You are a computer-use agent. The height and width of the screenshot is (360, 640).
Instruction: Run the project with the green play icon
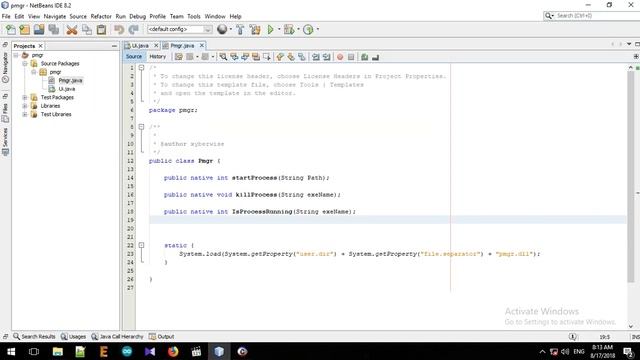coord(270,29)
